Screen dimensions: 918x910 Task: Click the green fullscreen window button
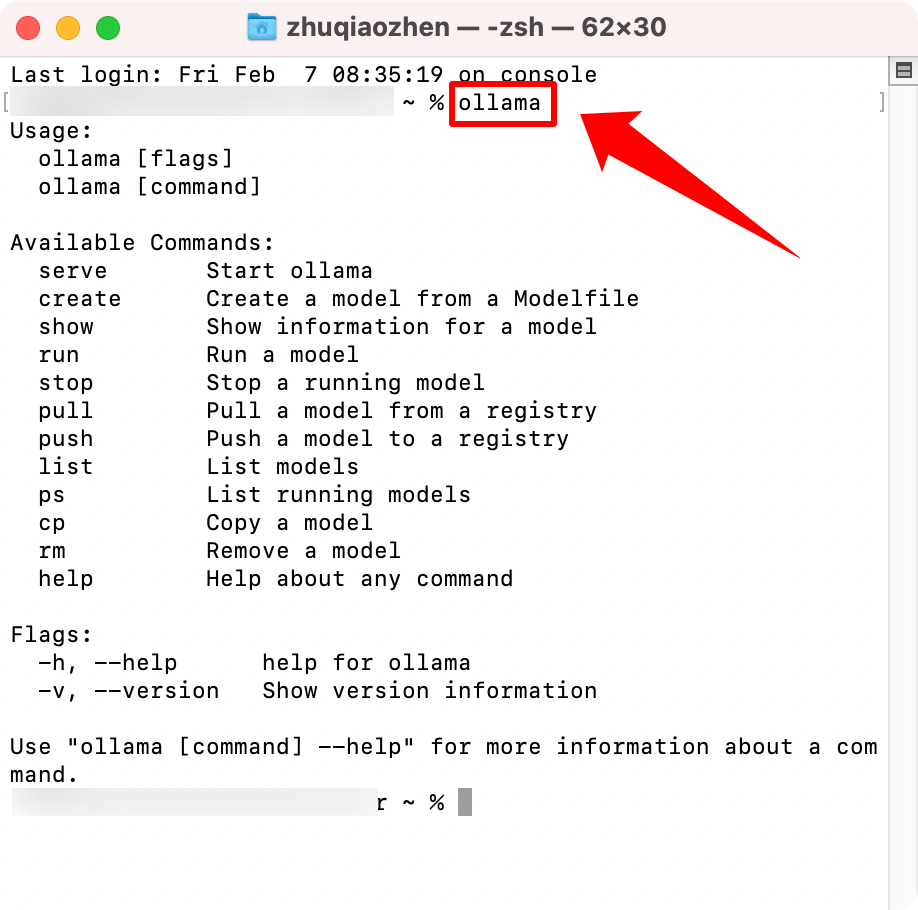click(108, 28)
